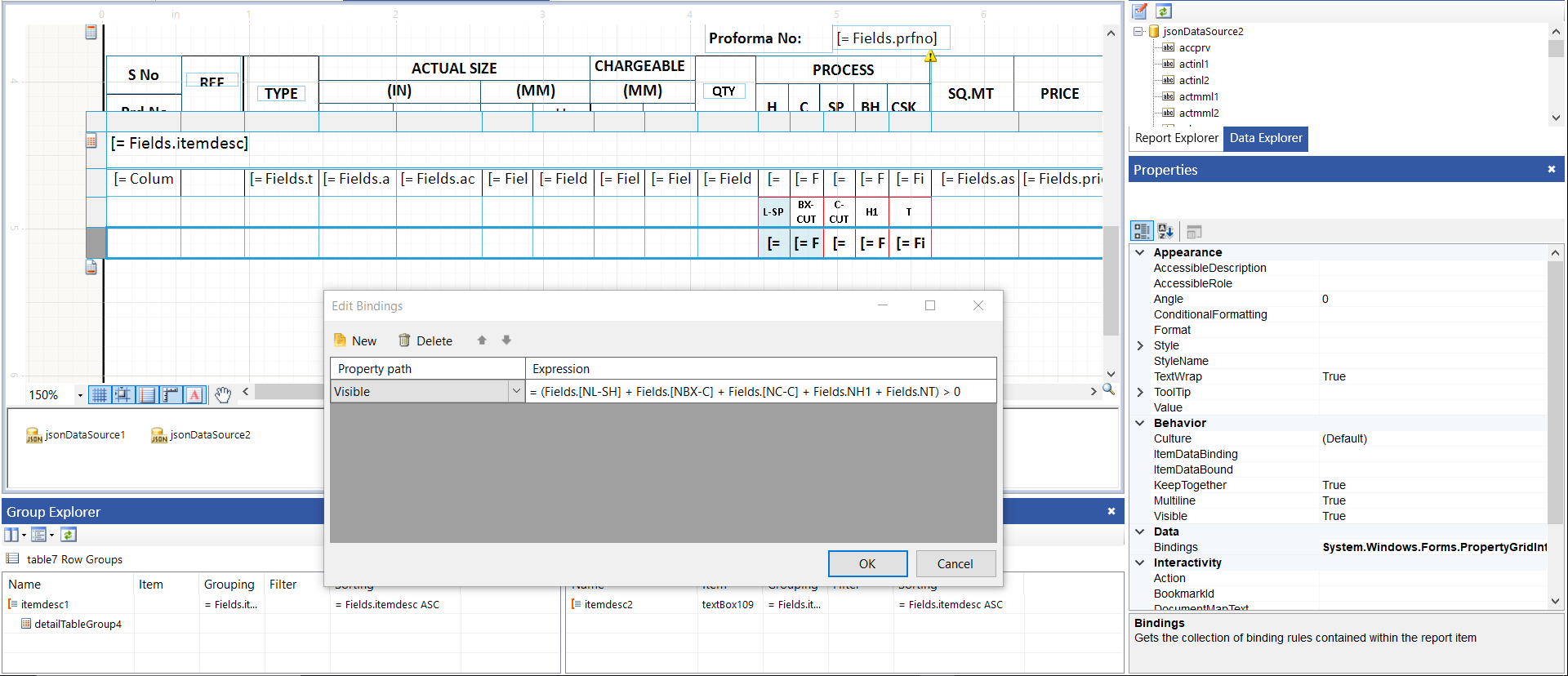Toggle the grid display button

(99, 395)
